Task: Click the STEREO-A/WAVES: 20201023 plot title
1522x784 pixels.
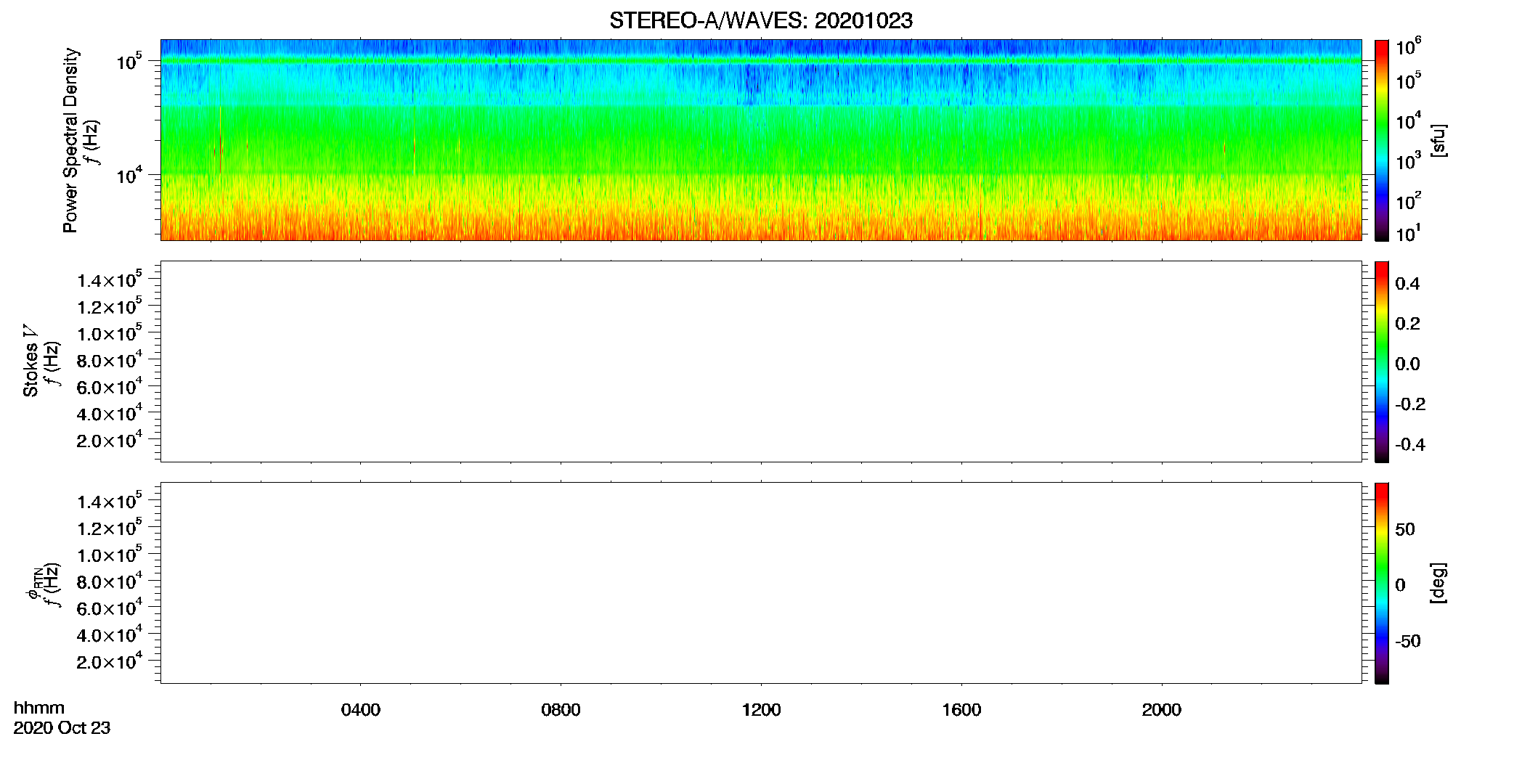Action: tap(760, 21)
